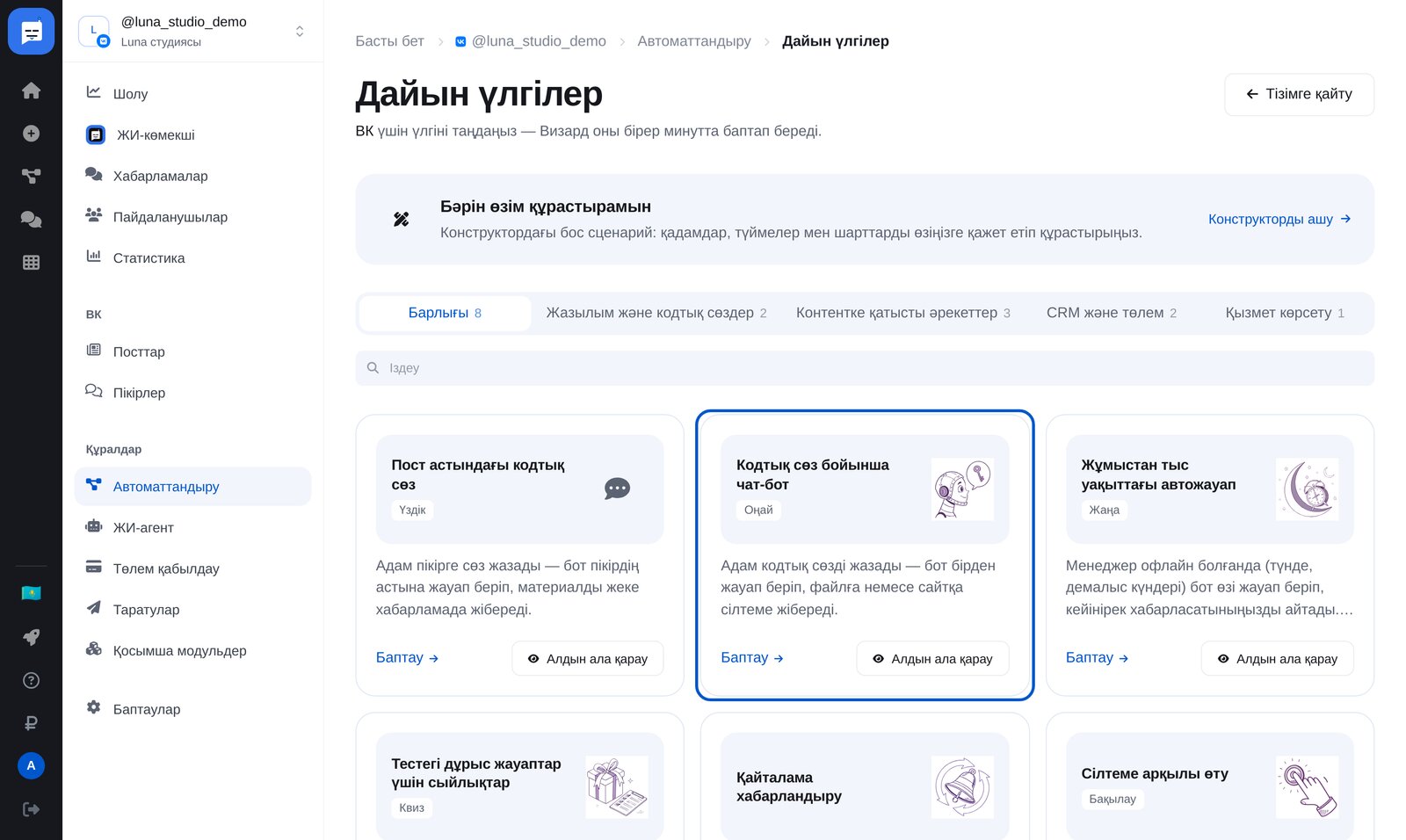Open the grid table icon in the rail
Screen dimensions: 1406x840
(31, 262)
